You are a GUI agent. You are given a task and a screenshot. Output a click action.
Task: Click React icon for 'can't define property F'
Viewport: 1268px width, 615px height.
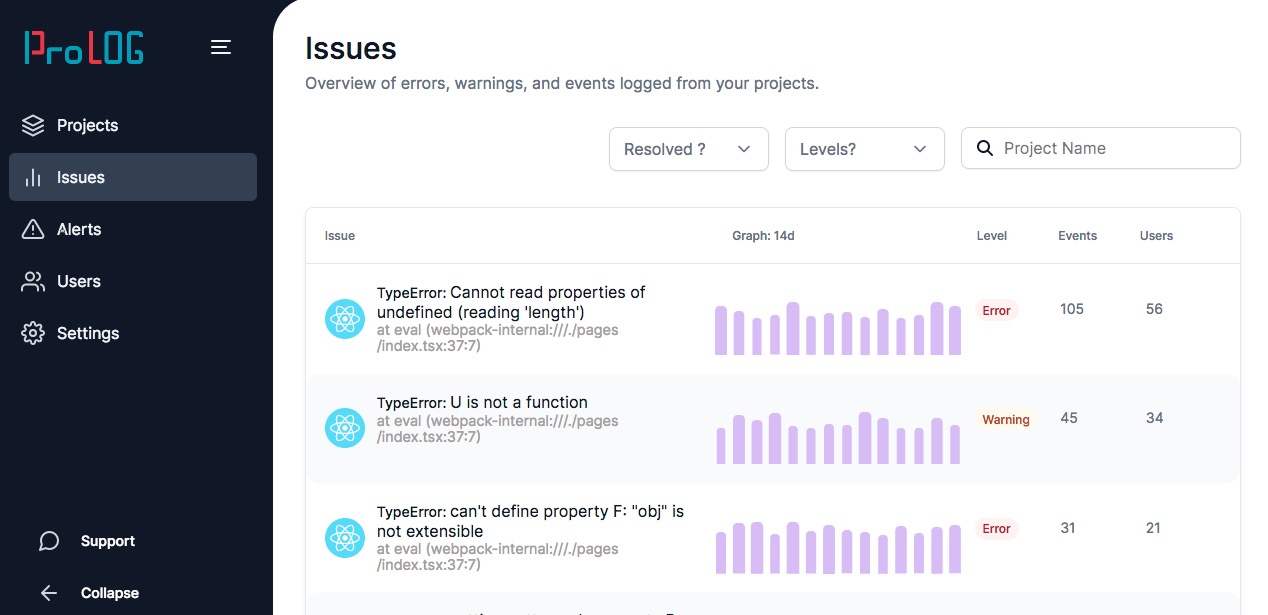tap(345, 538)
